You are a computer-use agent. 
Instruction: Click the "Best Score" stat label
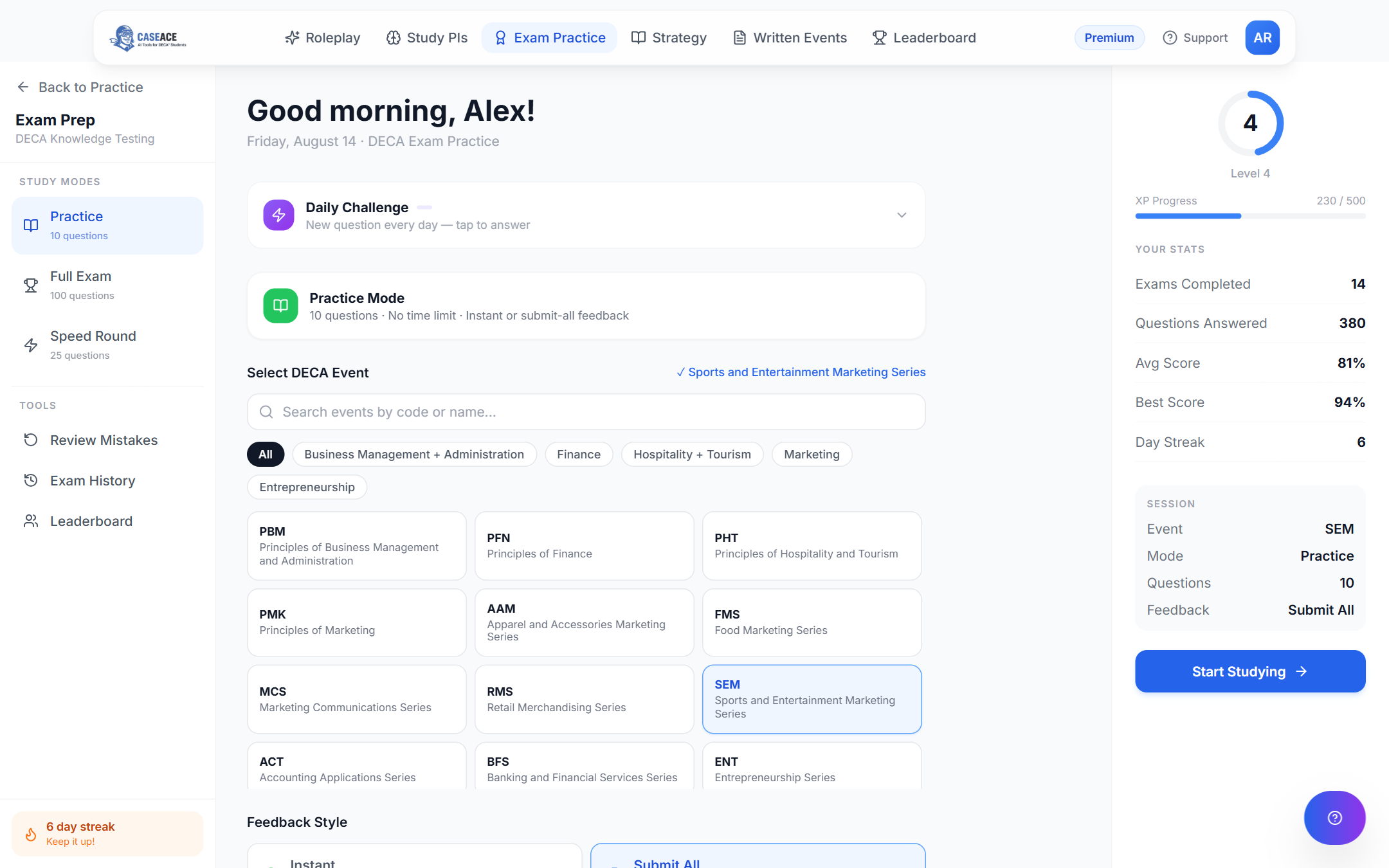pos(1170,402)
